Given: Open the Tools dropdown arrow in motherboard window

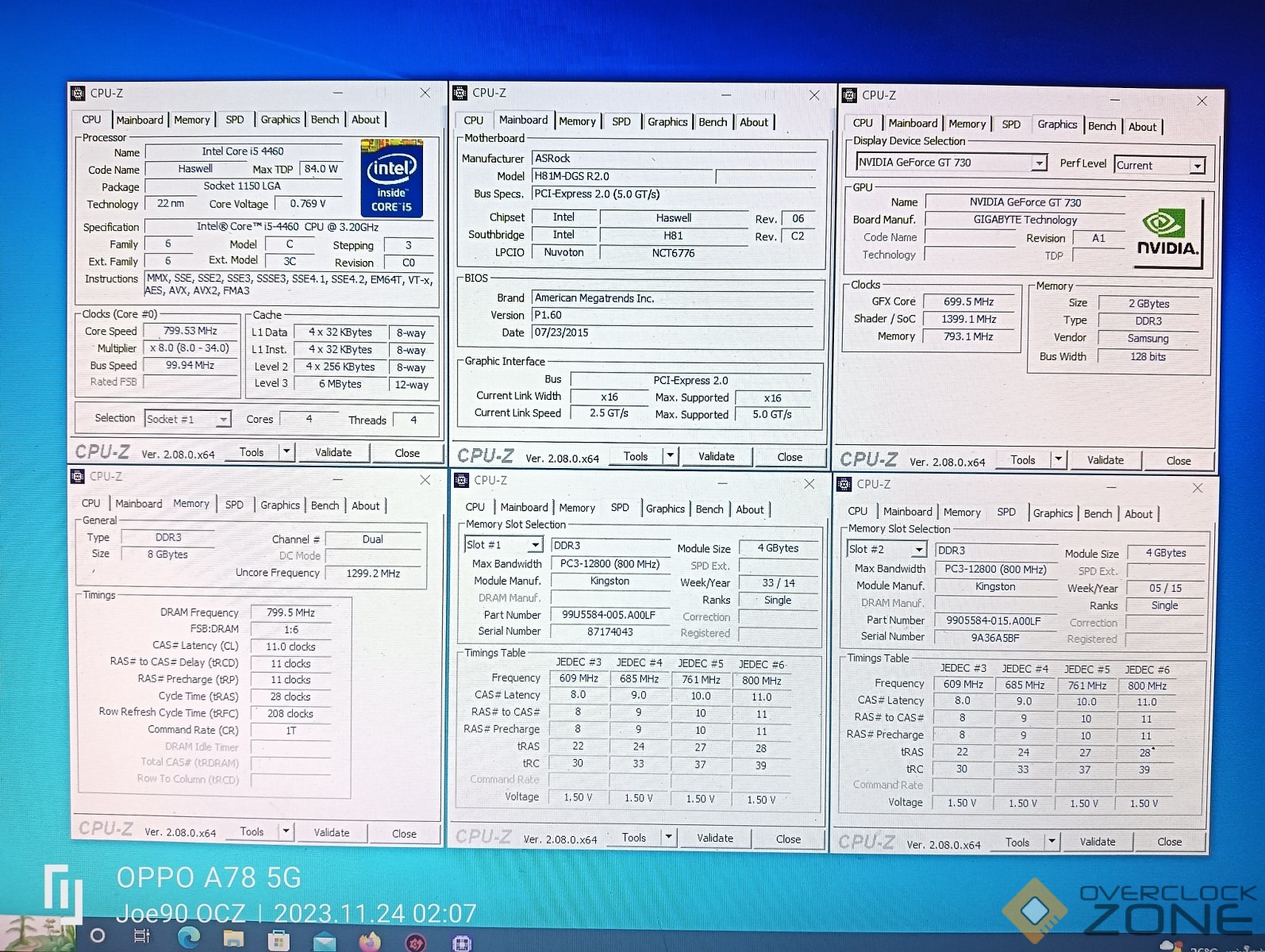Looking at the screenshot, I should [x=670, y=456].
